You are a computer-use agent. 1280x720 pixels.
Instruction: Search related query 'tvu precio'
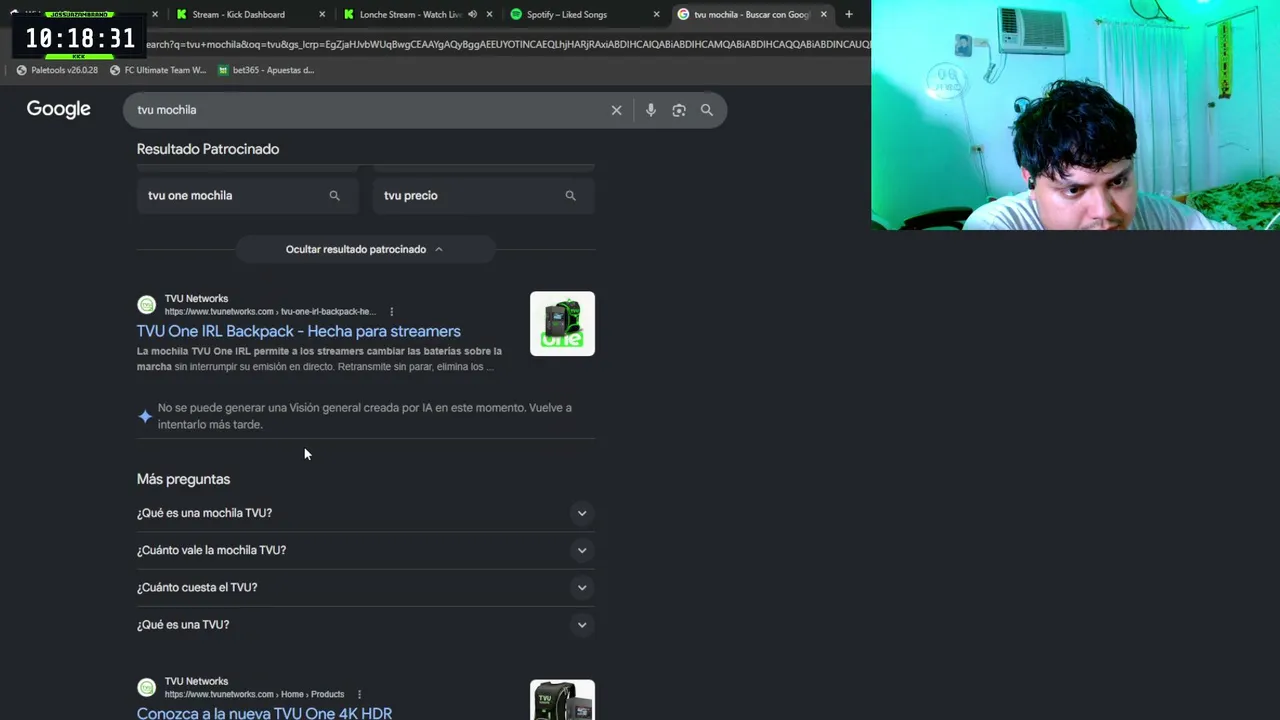point(484,196)
